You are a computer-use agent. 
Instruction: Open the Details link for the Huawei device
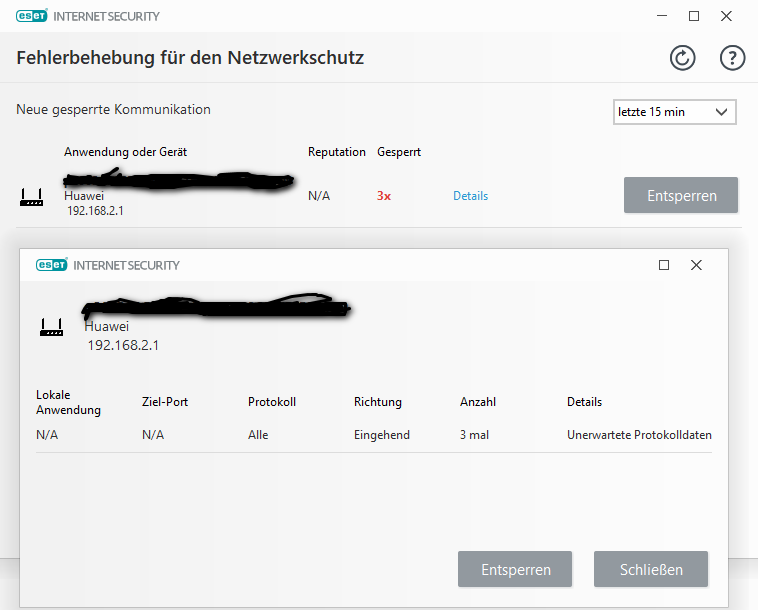[x=470, y=196]
